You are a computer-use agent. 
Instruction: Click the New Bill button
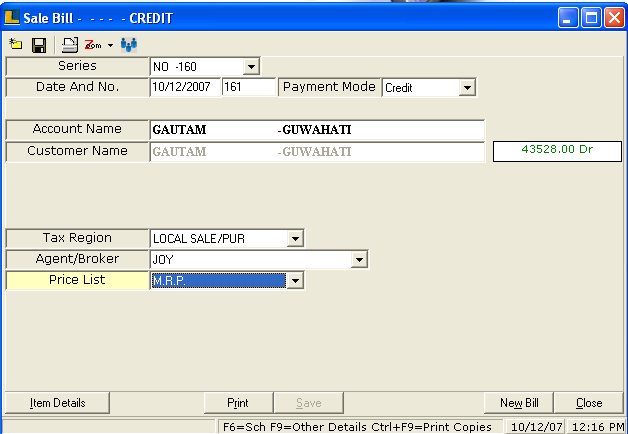click(519, 403)
